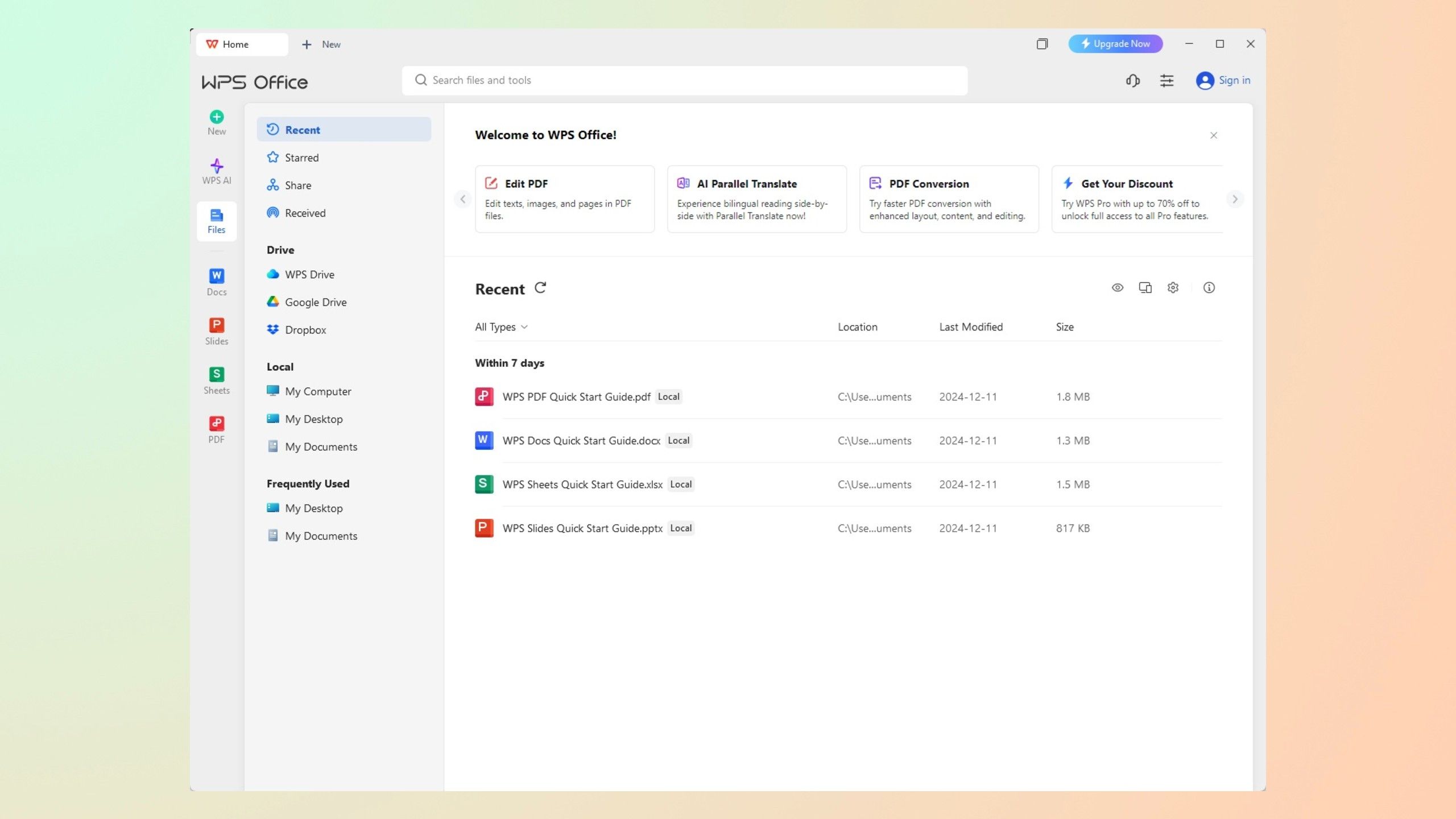The image size is (1456, 819).
Task: Open My Desktop under Frequently Used
Action: 344,508
